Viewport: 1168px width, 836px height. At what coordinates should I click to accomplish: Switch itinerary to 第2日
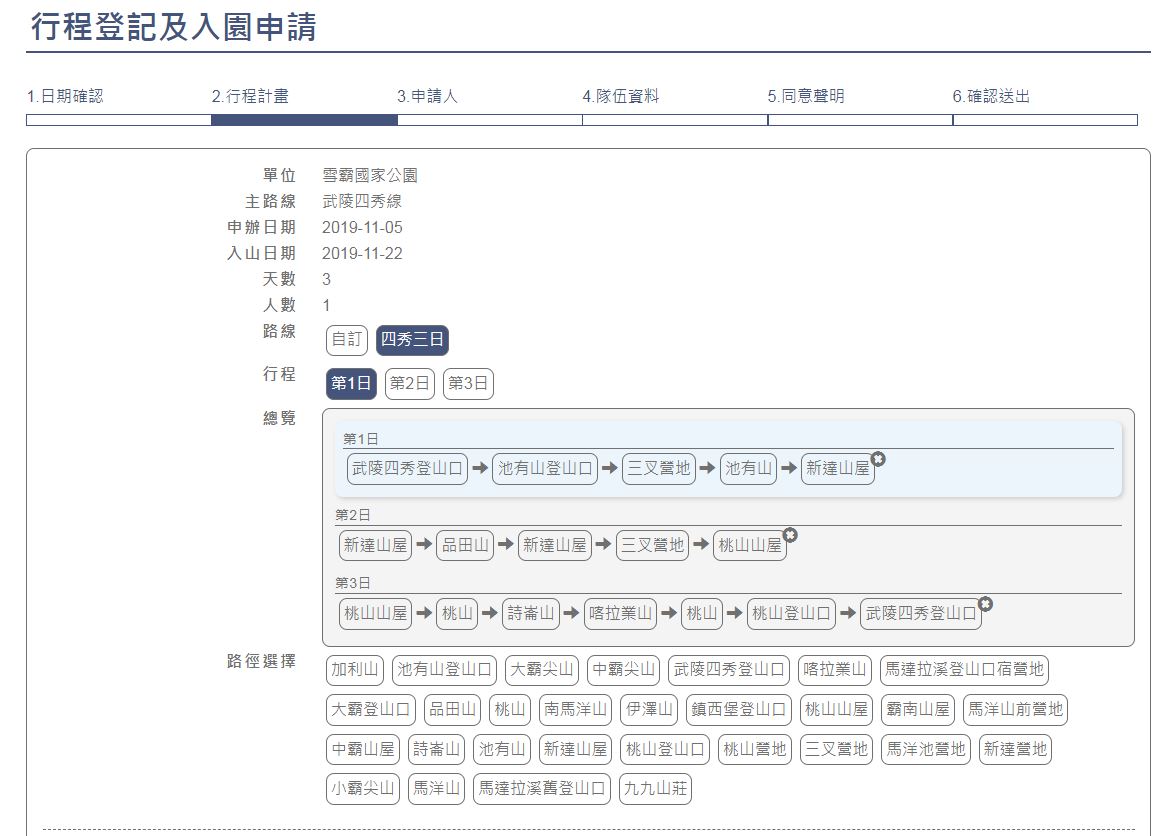(x=410, y=384)
